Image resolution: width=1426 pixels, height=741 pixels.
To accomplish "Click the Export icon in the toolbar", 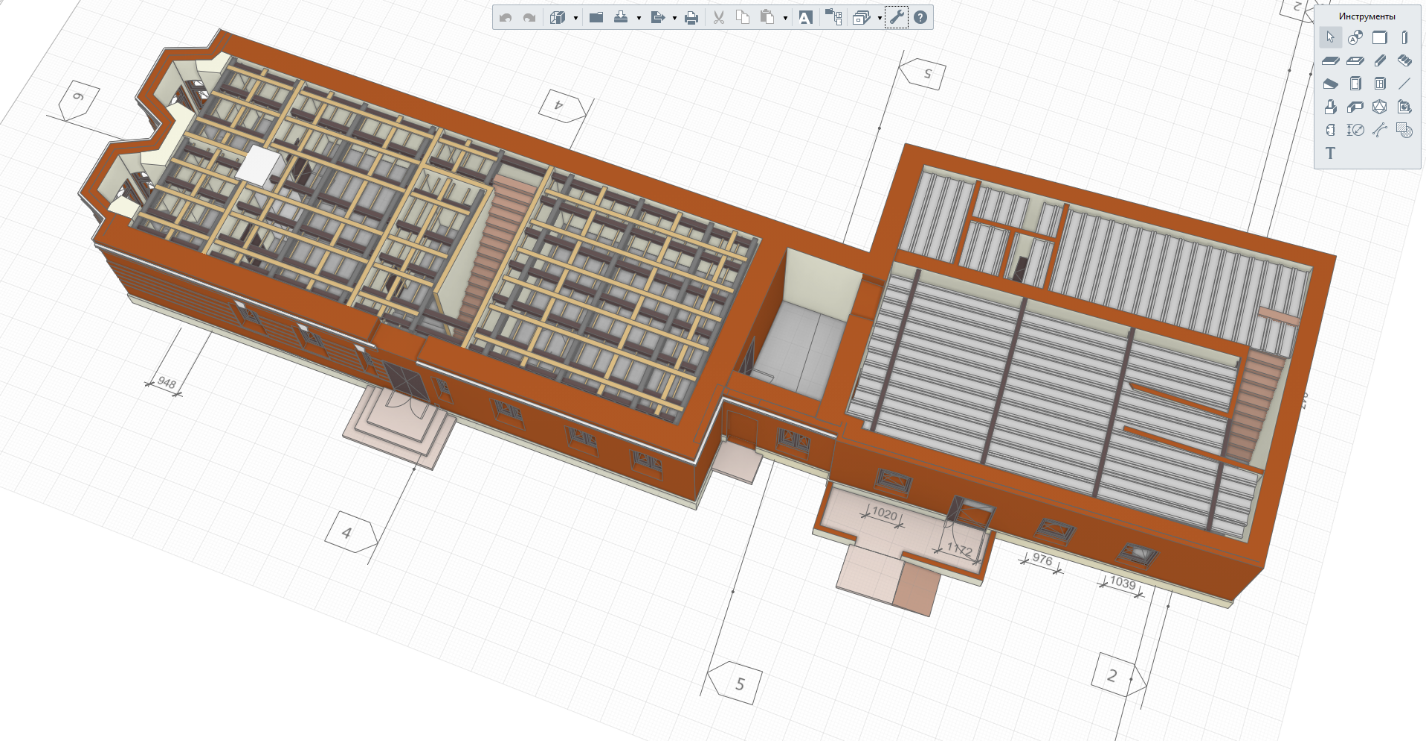I will (657, 17).
